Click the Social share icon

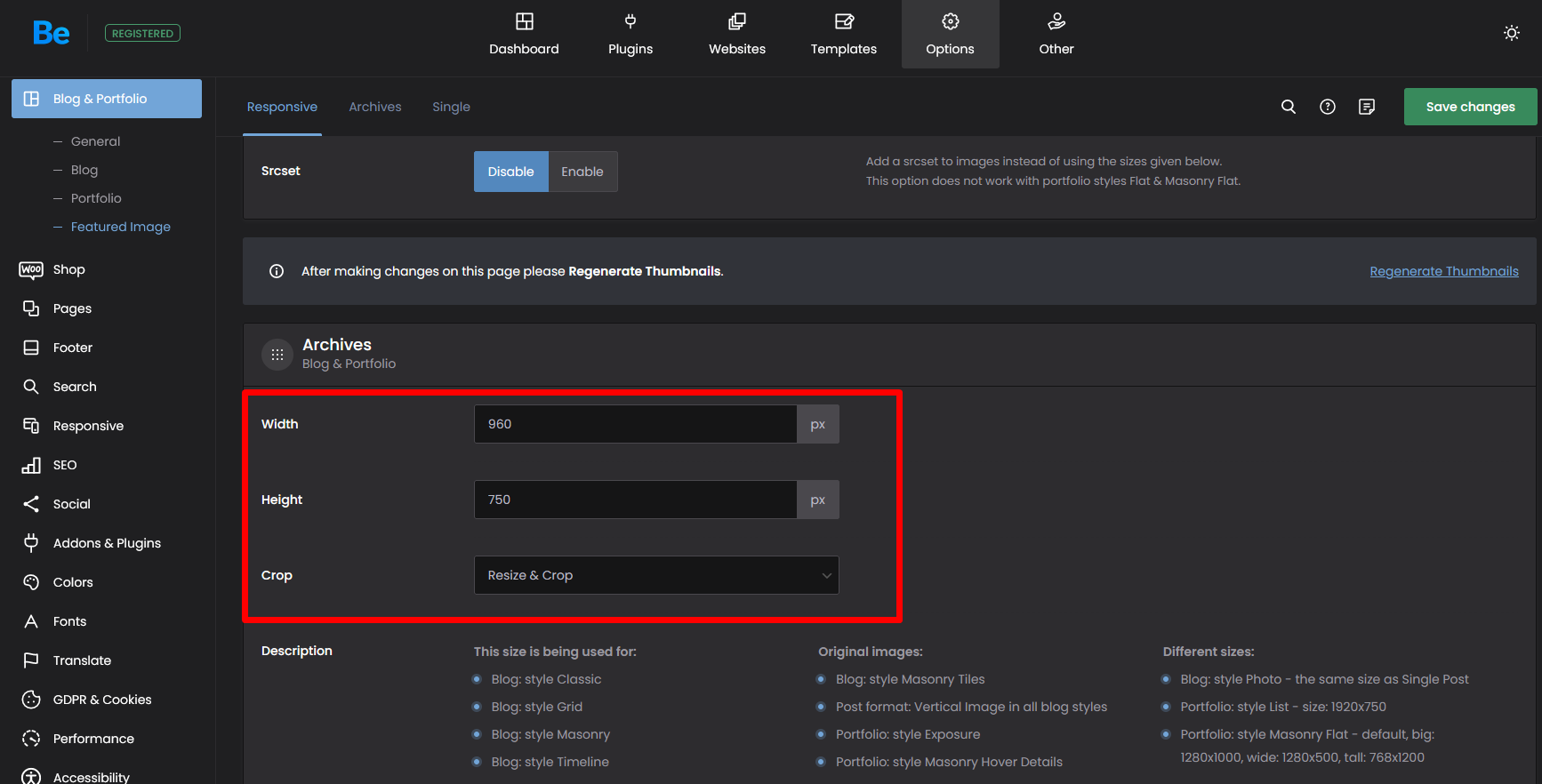click(31, 504)
